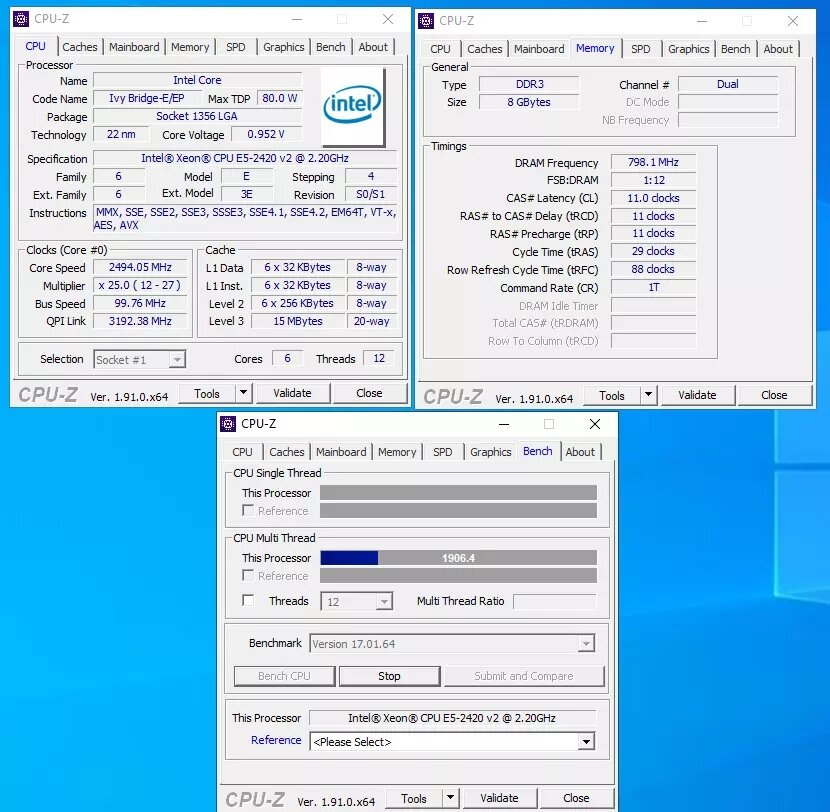Click Close button in the CPU window
The height and width of the screenshot is (812, 830).
pos(369,393)
